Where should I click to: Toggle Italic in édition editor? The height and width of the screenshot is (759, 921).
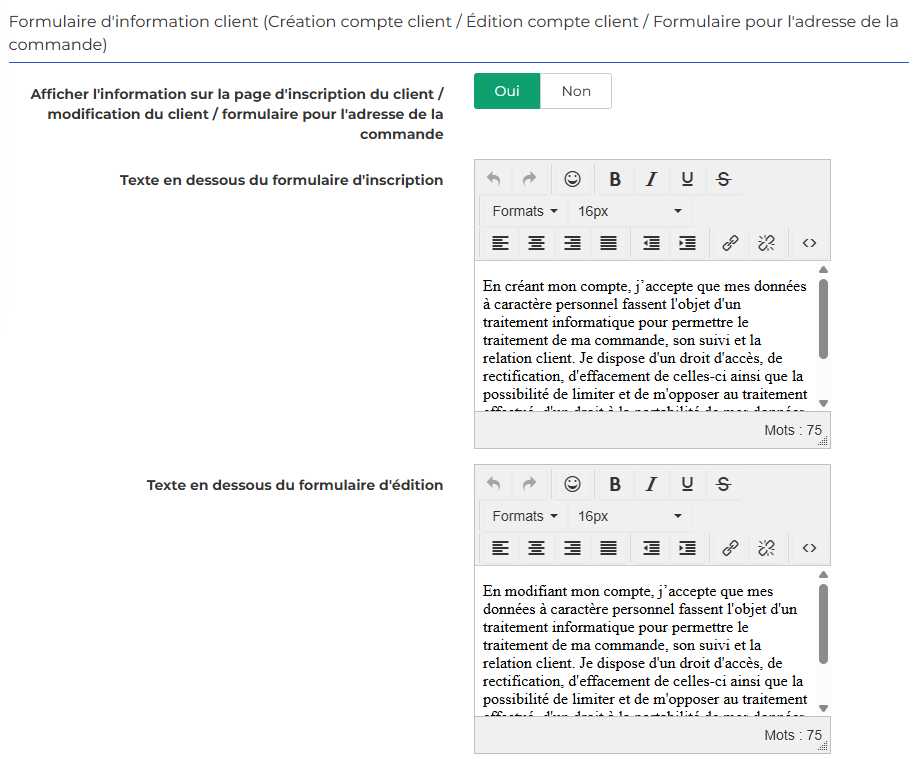click(651, 484)
